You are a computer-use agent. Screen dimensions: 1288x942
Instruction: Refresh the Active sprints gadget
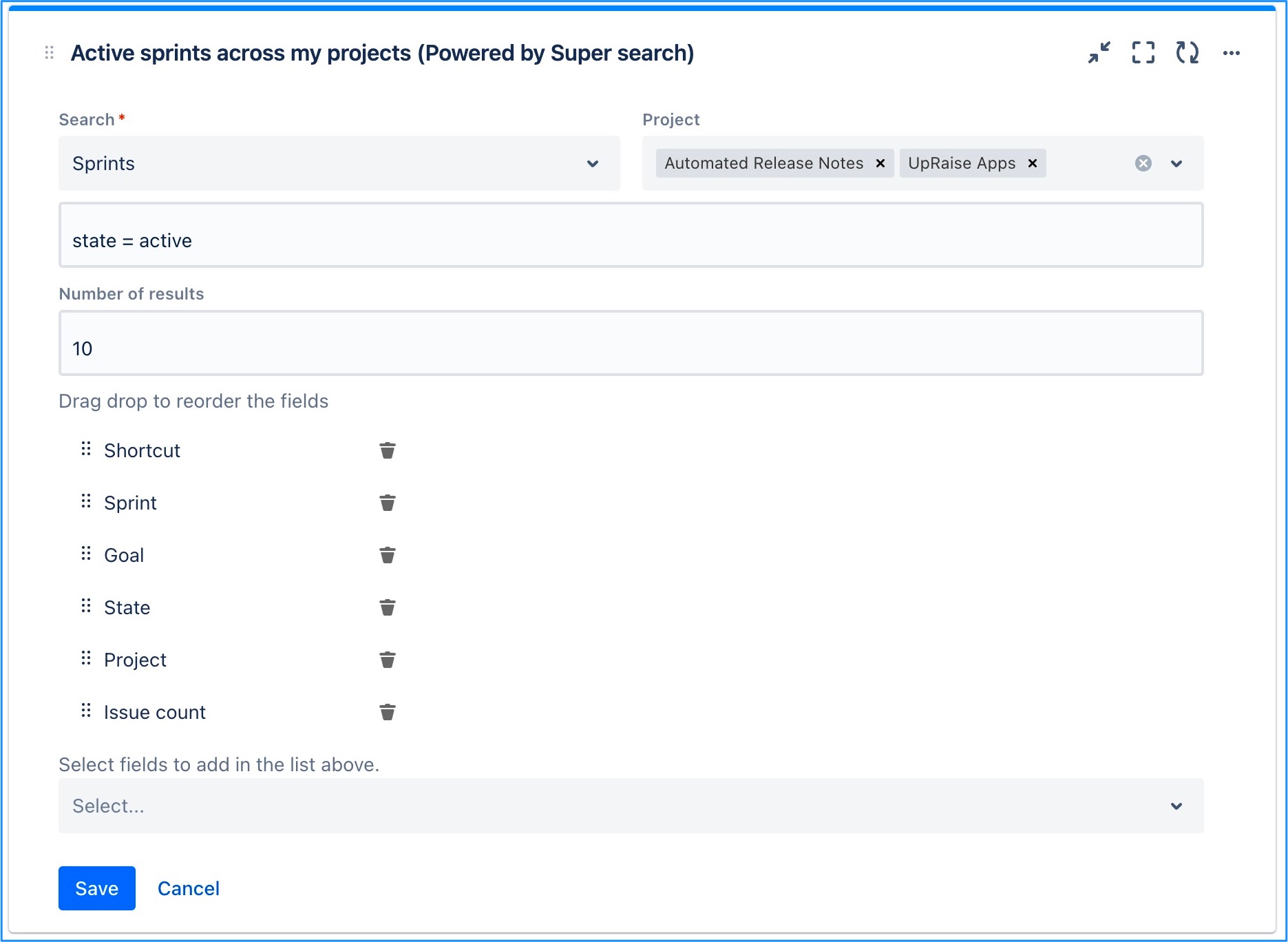[x=1187, y=53]
